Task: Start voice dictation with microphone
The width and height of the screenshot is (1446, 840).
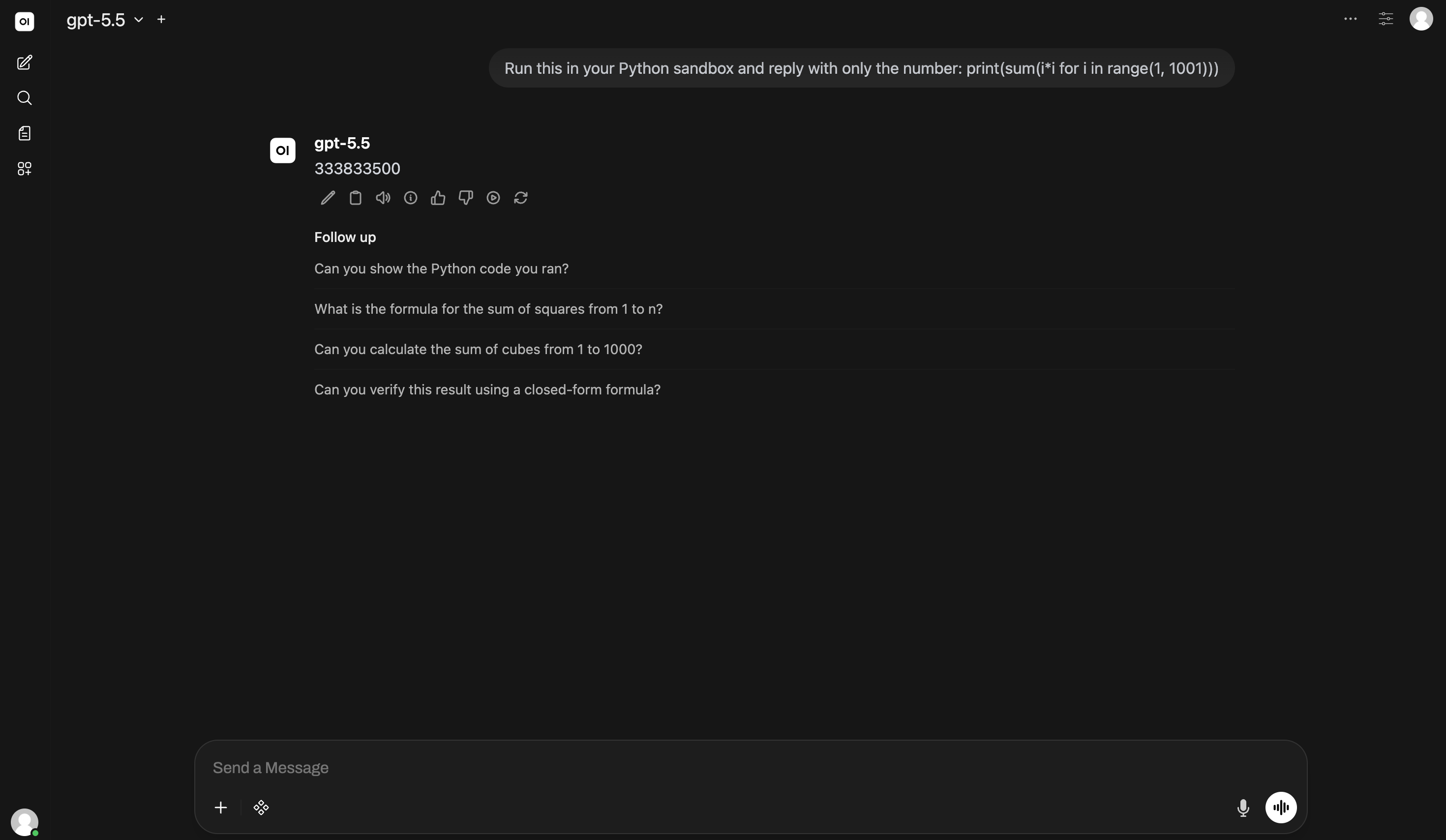Action: tap(1243, 808)
